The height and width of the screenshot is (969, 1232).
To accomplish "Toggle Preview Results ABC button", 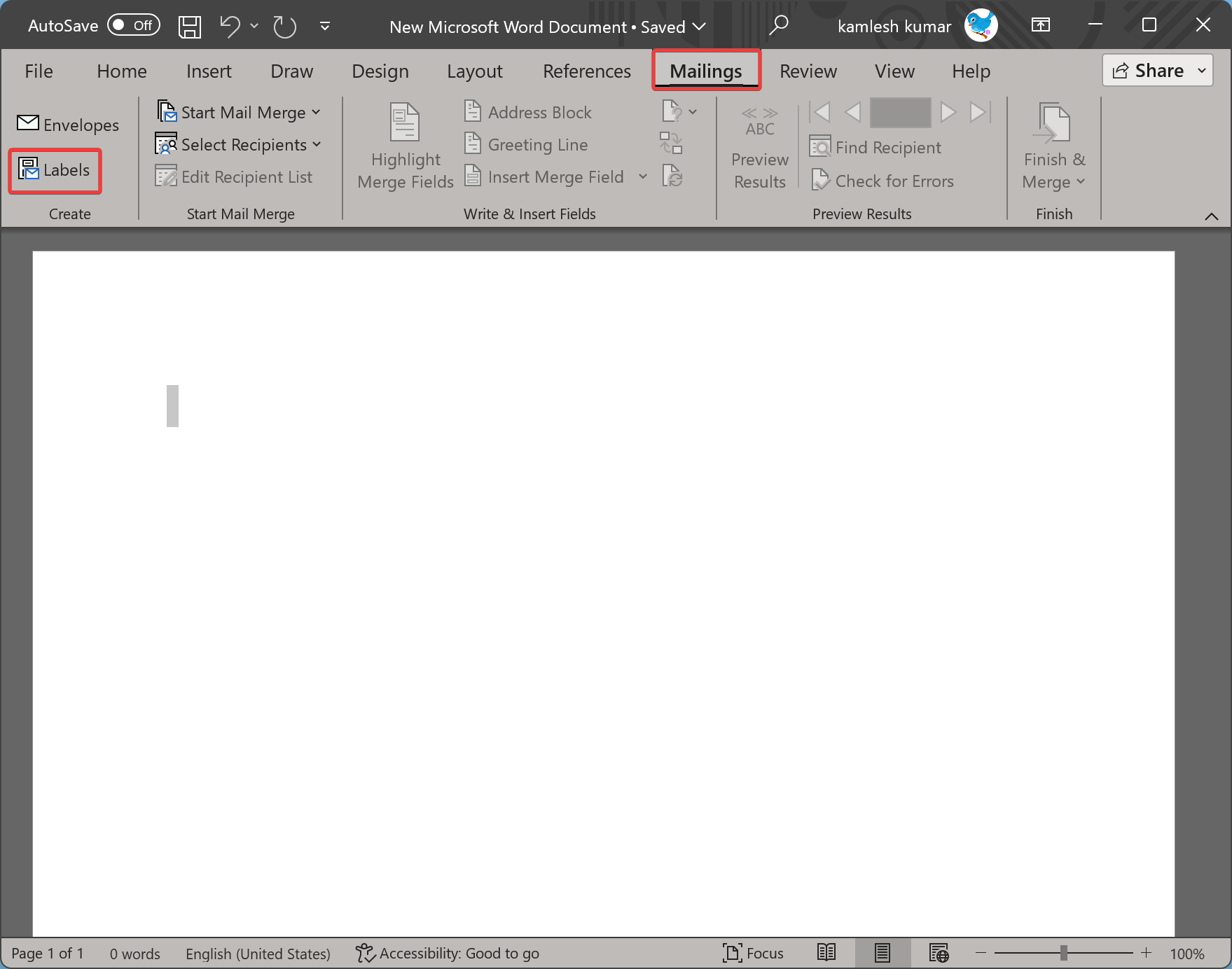I will click(760, 147).
